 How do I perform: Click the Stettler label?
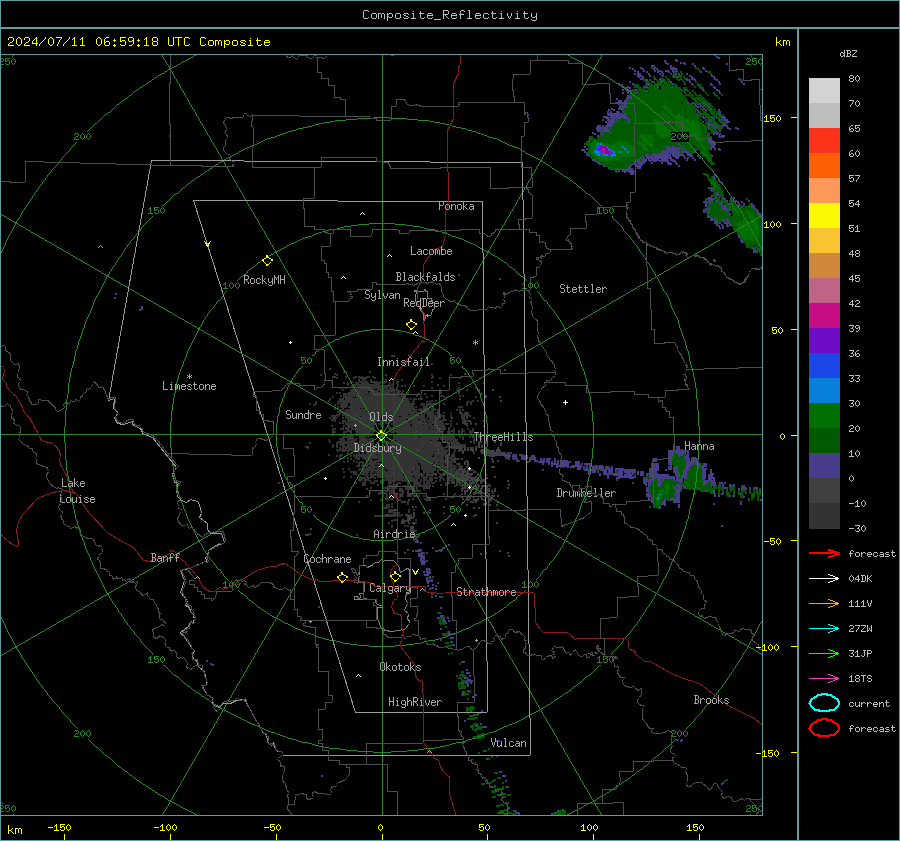coord(583,289)
